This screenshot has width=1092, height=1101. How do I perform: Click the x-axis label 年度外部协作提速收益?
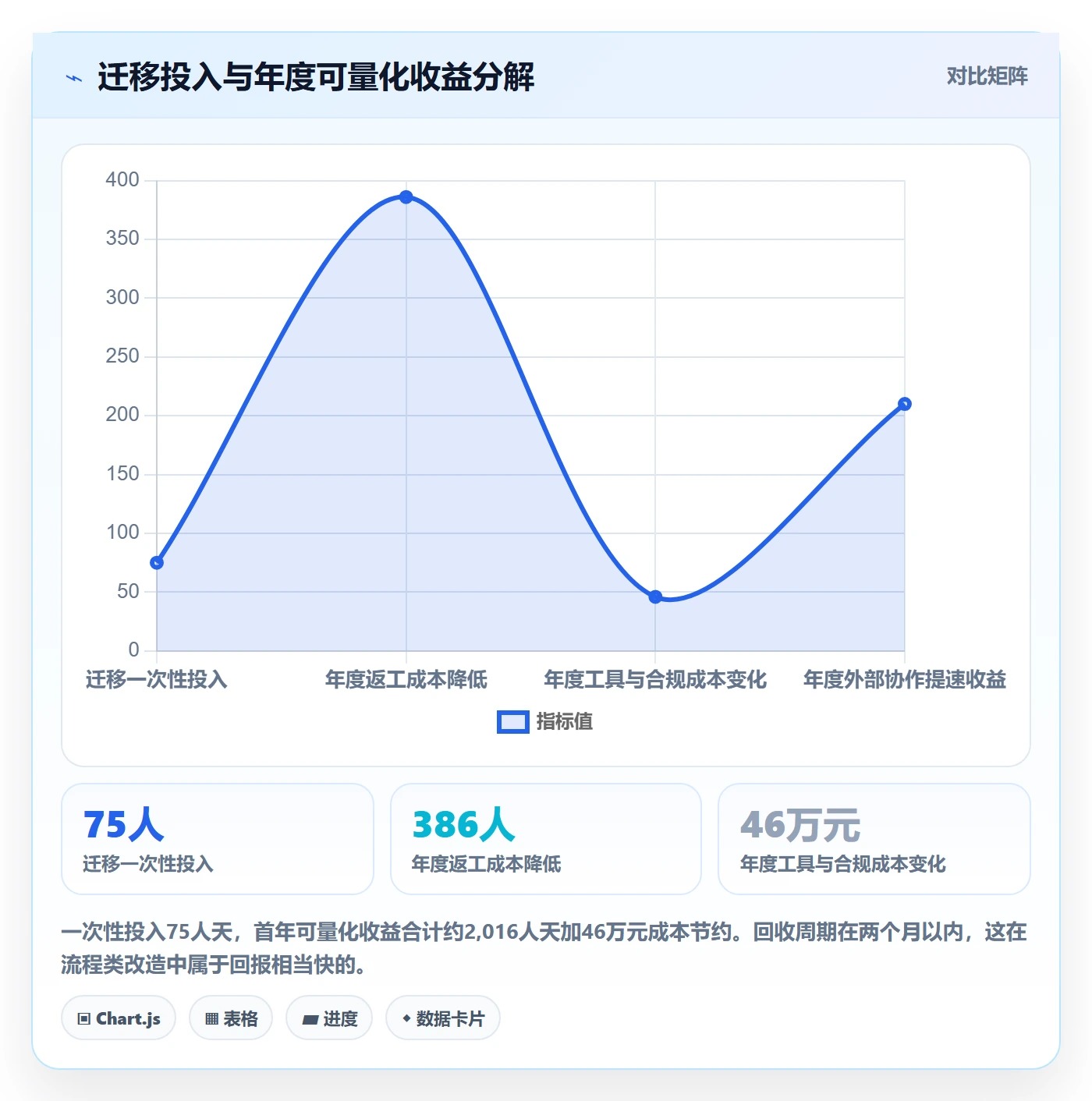(x=905, y=680)
